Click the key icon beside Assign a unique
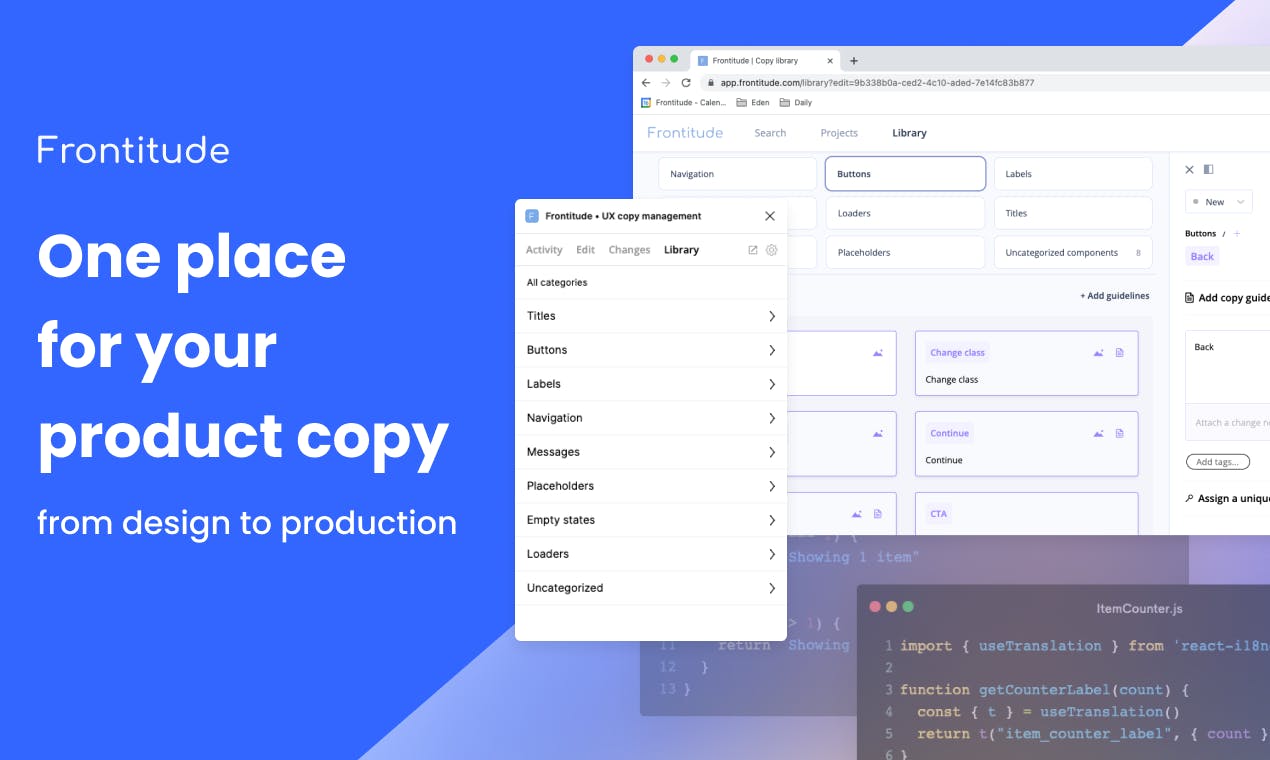 pyautogui.click(x=1189, y=498)
